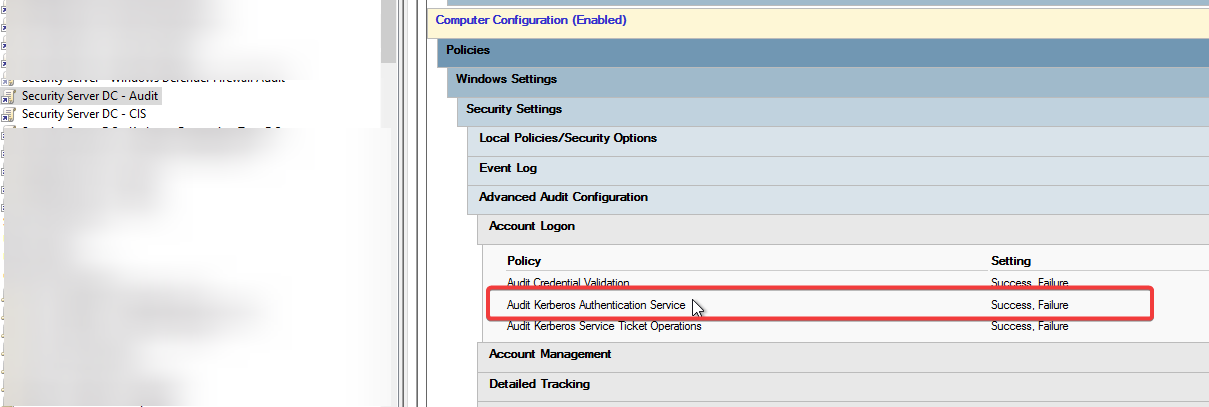Click Audit Kerberos Service Ticket Operations policy
Image resolution: width=1209 pixels, height=407 pixels.
(604, 326)
